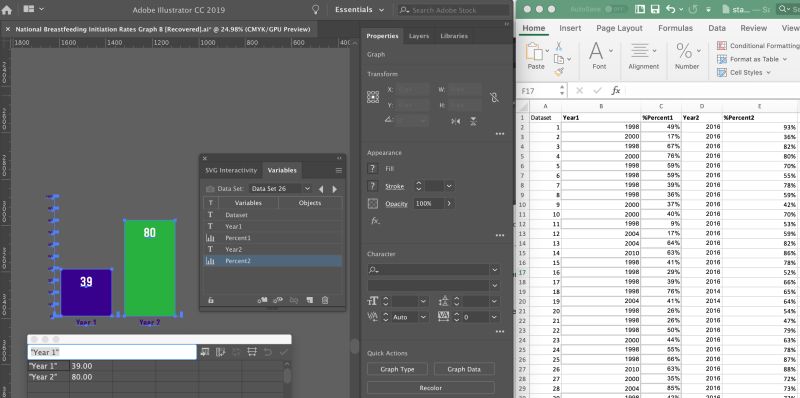Open the font style dropdown in Character
Screen dimensions: 800x398
click(x=494, y=285)
